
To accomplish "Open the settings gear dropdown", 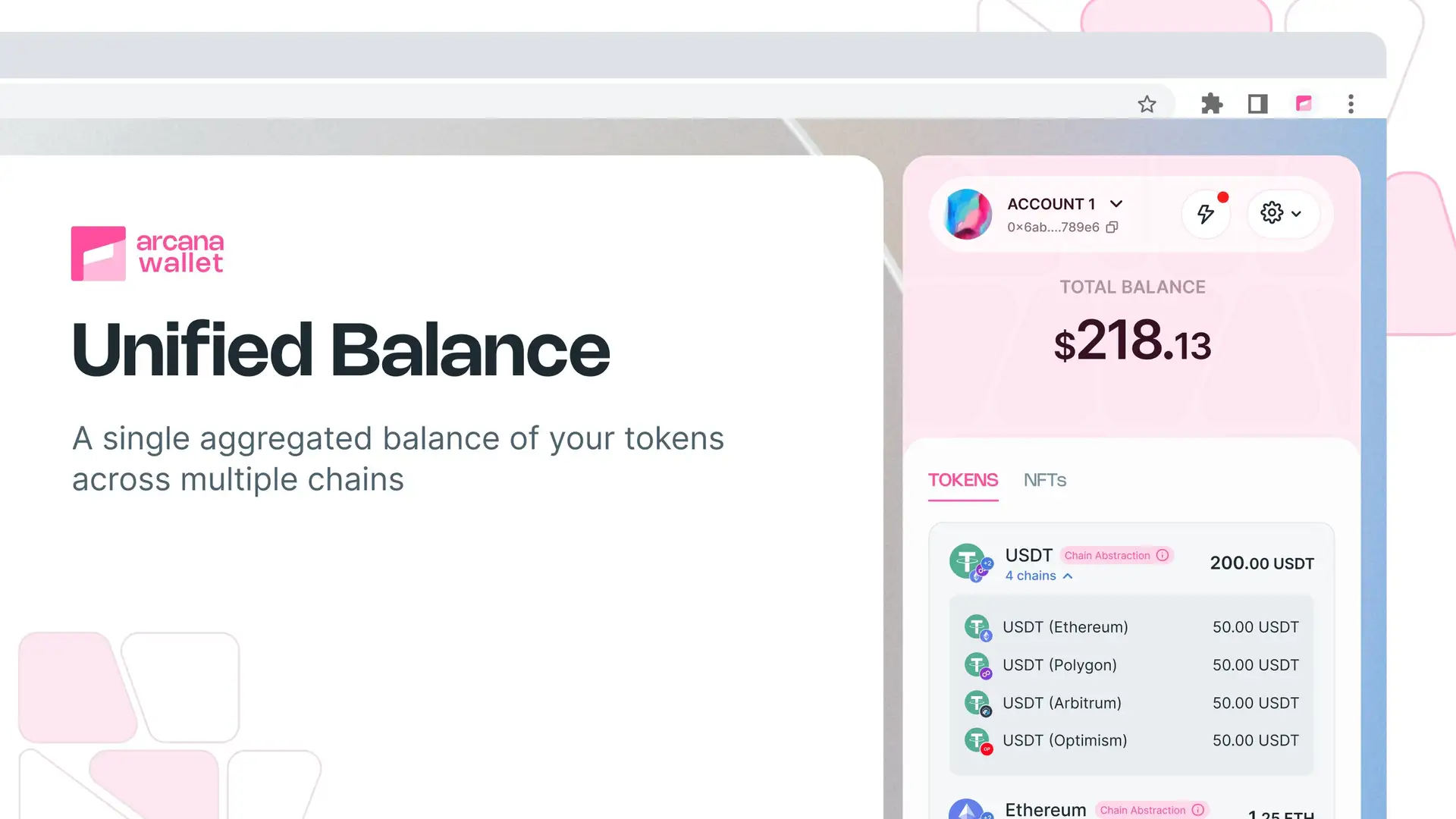I will click(x=1281, y=214).
